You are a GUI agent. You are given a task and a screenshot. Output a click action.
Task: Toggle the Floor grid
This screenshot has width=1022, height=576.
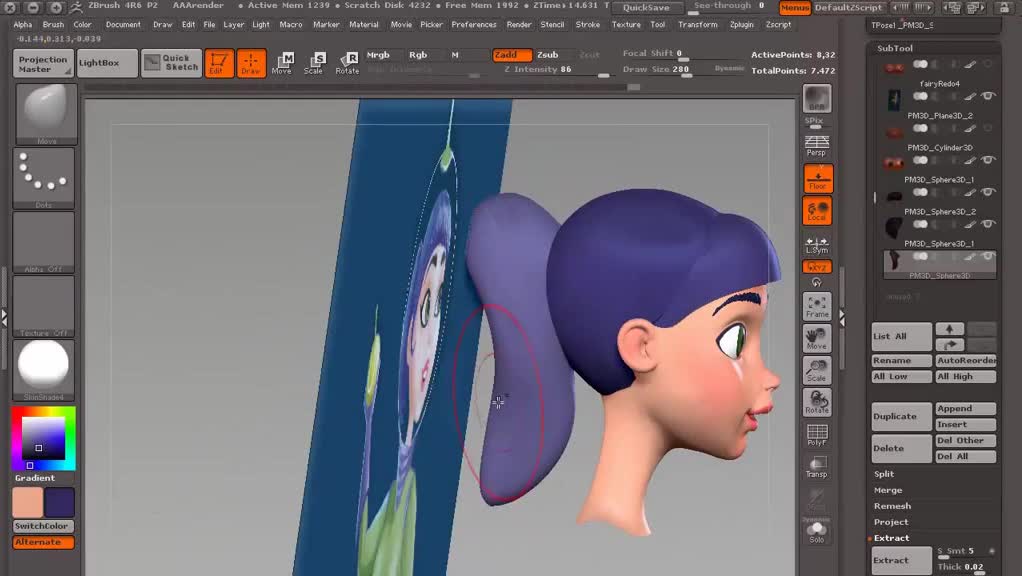pyautogui.click(x=817, y=179)
